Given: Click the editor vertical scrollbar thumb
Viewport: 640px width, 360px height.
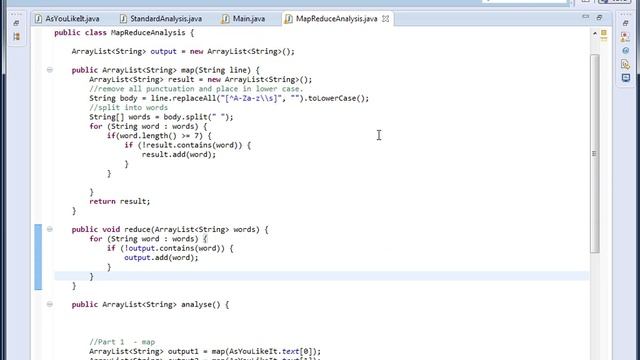Looking at the screenshot, I should pos(595,153).
